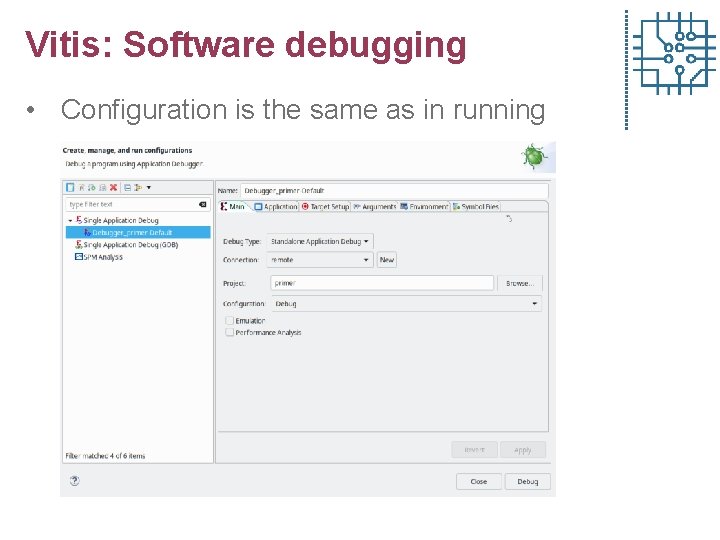
Task: Clear the filter text with the erase icon
Action: [202, 204]
